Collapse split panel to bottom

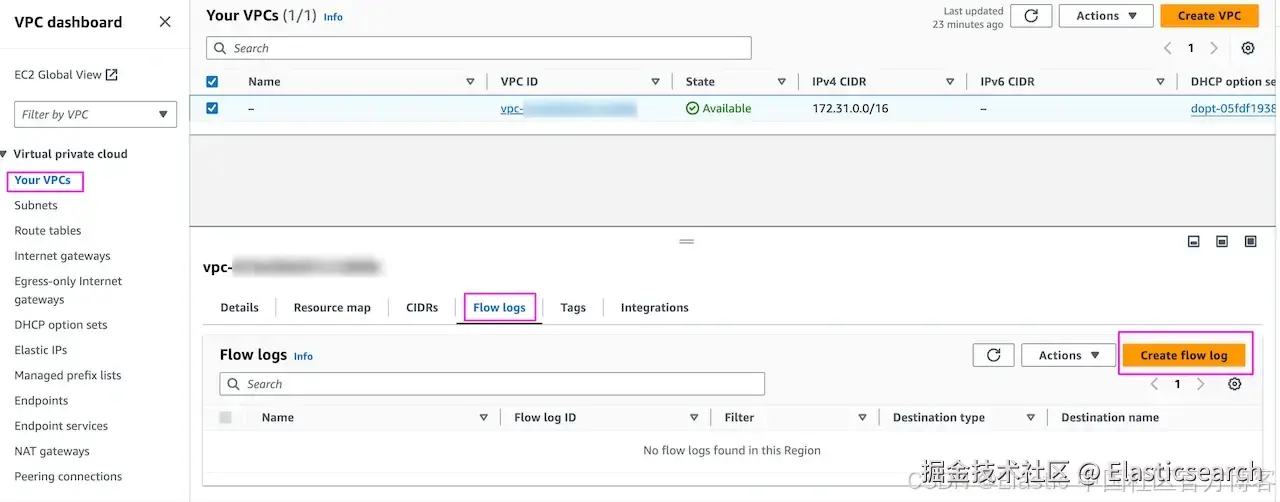[x=1193, y=242]
